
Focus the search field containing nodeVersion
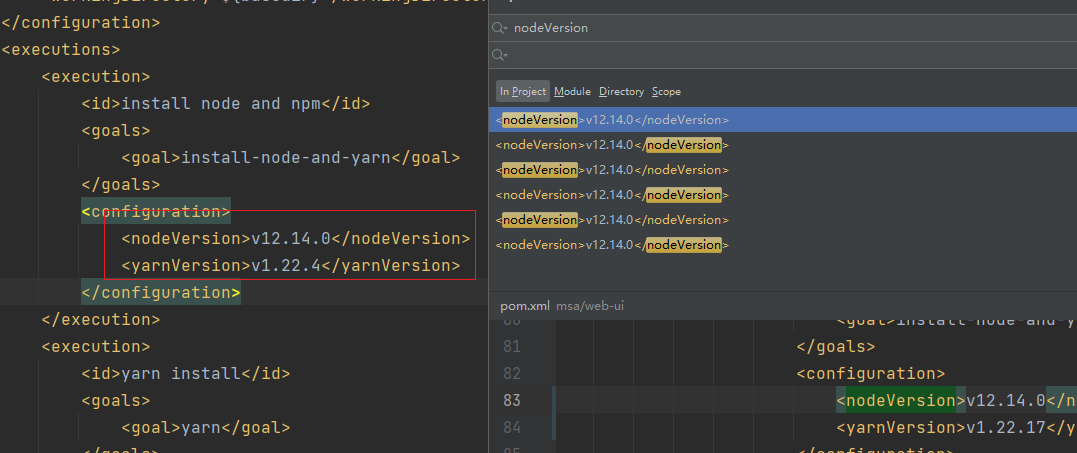783,28
